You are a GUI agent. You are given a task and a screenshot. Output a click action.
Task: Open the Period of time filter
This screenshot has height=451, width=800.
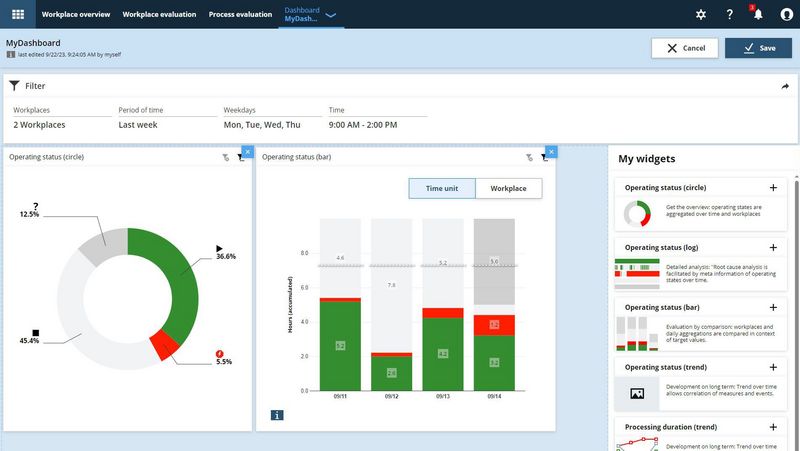coord(138,125)
